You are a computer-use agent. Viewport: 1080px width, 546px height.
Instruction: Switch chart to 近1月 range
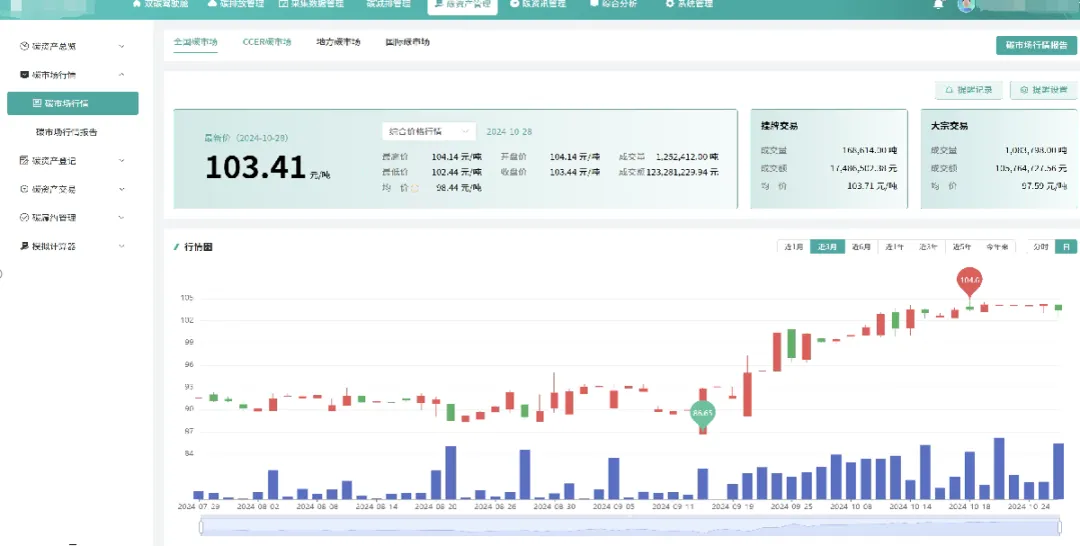[x=793, y=246]
